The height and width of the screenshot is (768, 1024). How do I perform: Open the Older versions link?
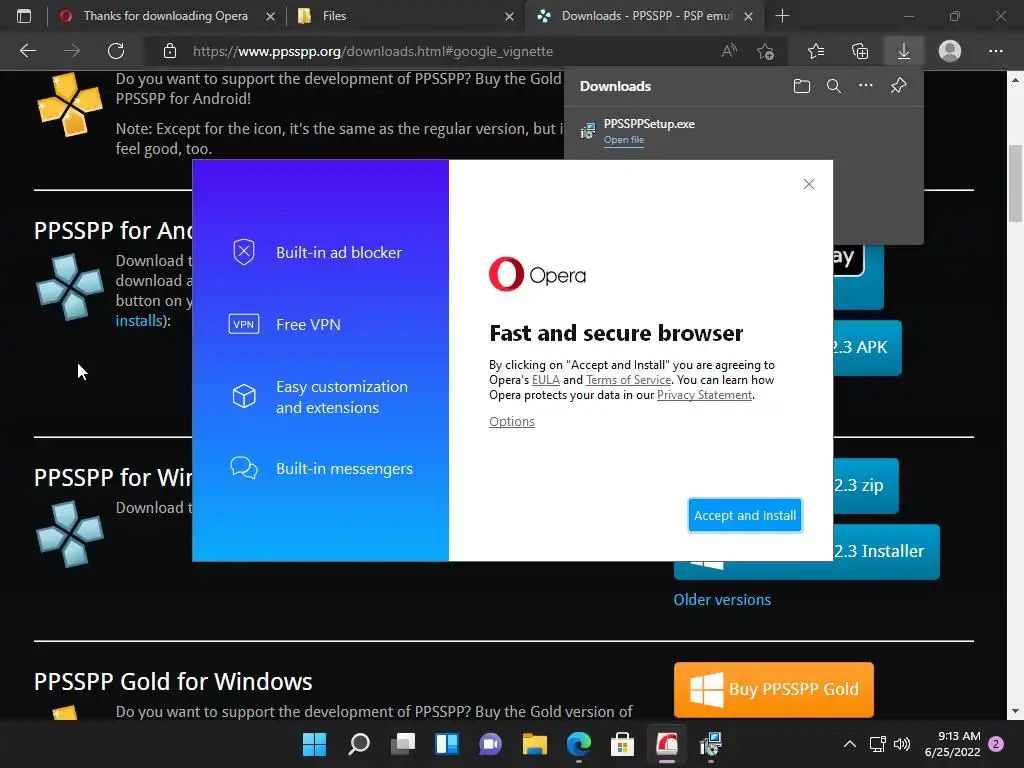(x=722, y=600)
